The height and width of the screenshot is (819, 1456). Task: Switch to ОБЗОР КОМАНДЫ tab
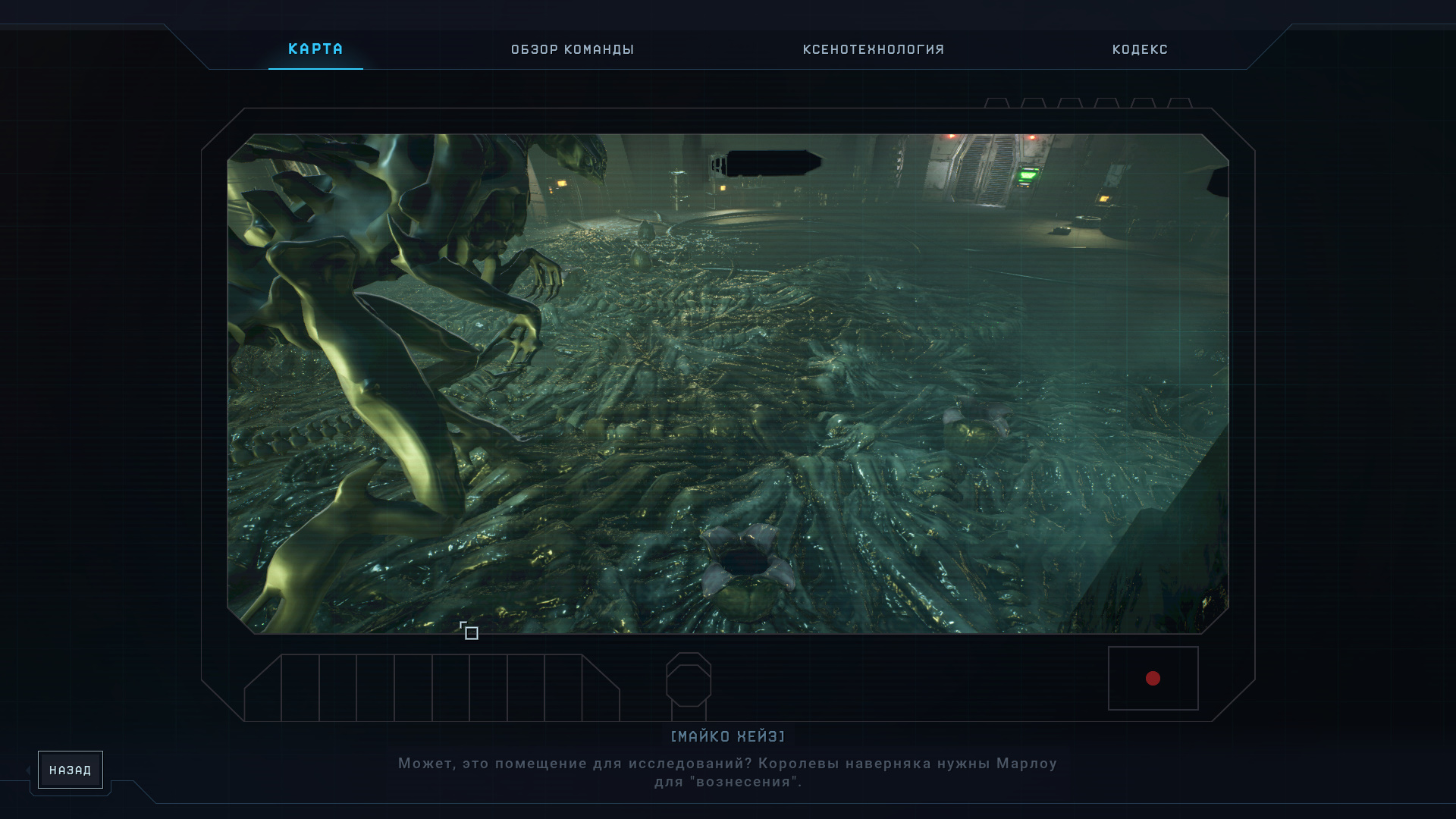tap(573, 49)
